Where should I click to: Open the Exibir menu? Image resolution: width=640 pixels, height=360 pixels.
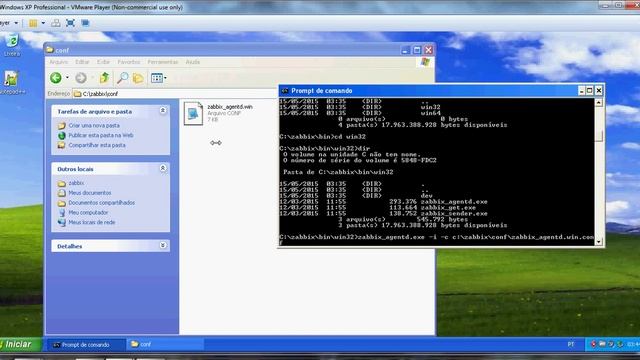pyautogui.click(x=103, y=62)
